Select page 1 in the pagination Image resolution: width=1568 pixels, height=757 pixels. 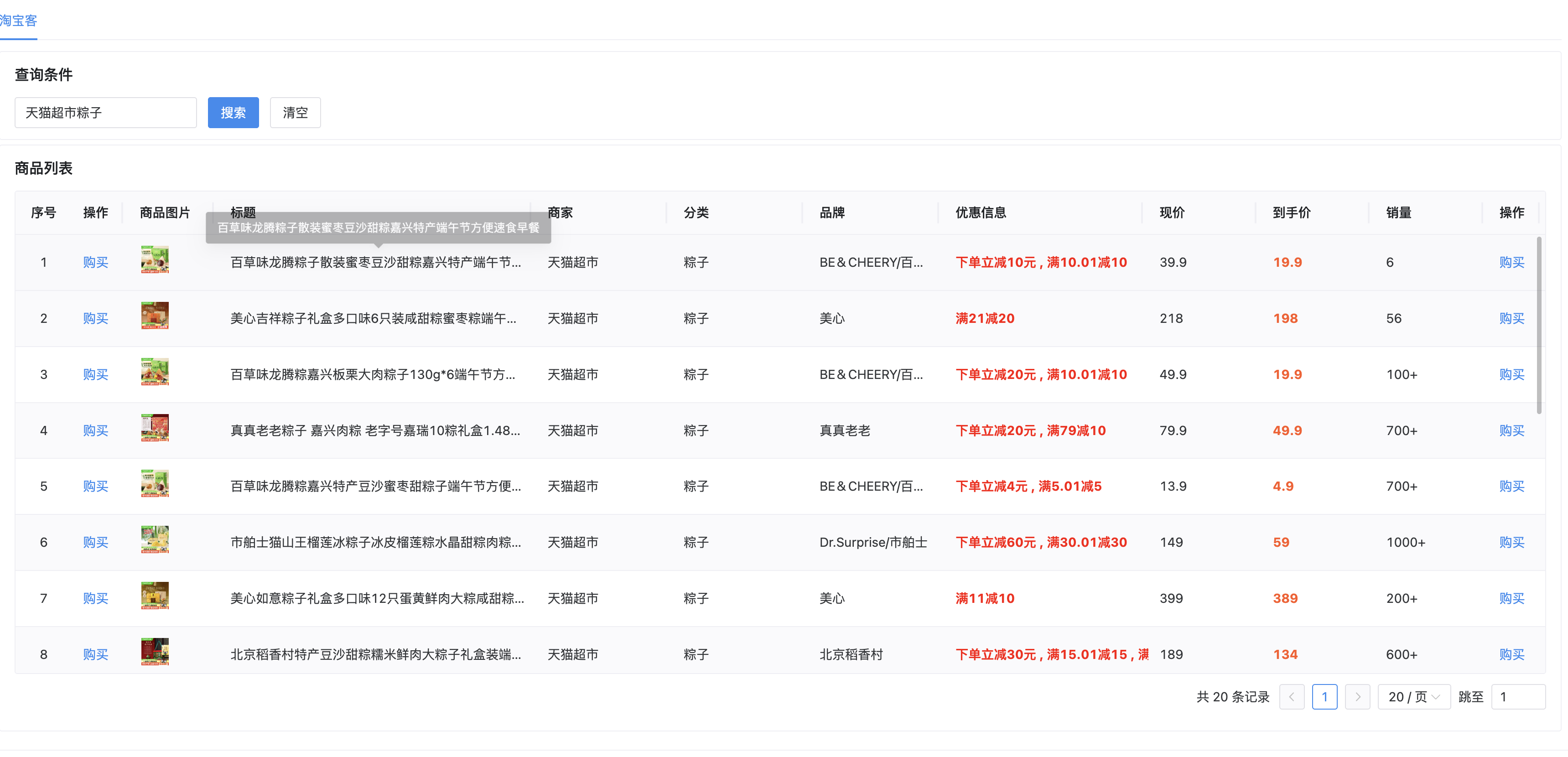tap(1324, 697)
